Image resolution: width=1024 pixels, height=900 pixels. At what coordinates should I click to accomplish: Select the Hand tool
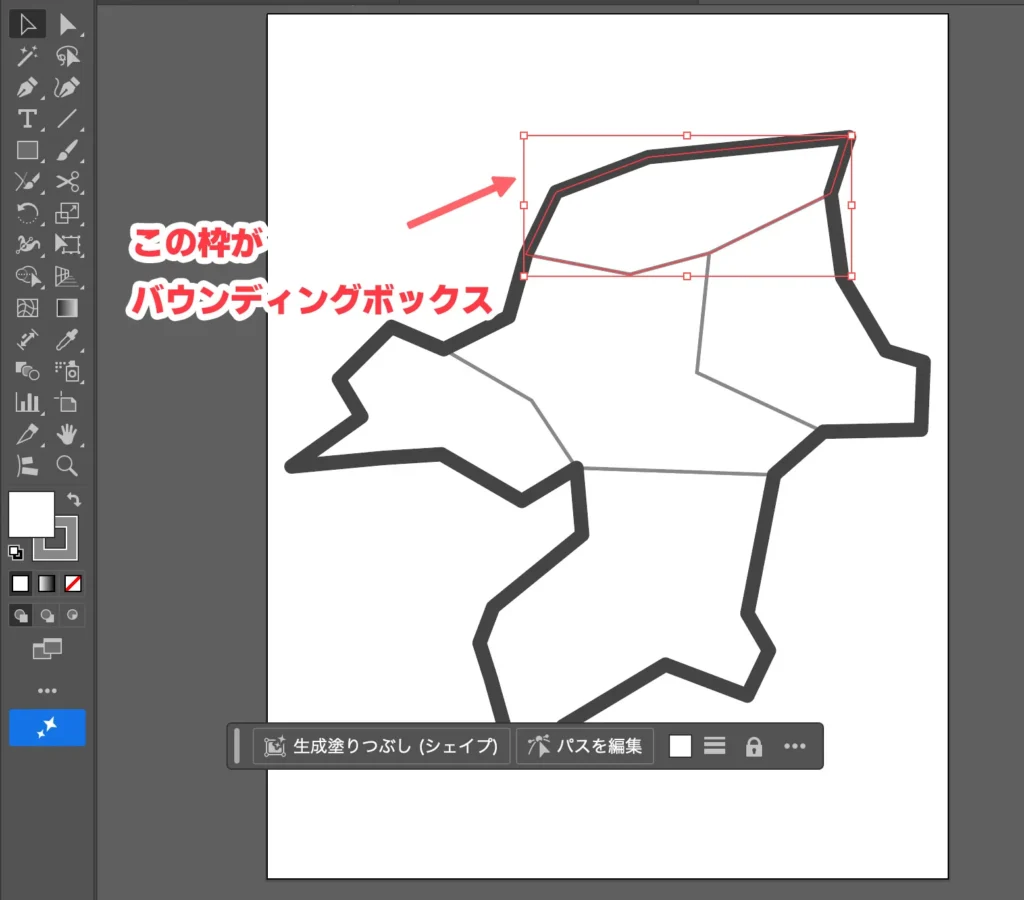tap(67, 434)
